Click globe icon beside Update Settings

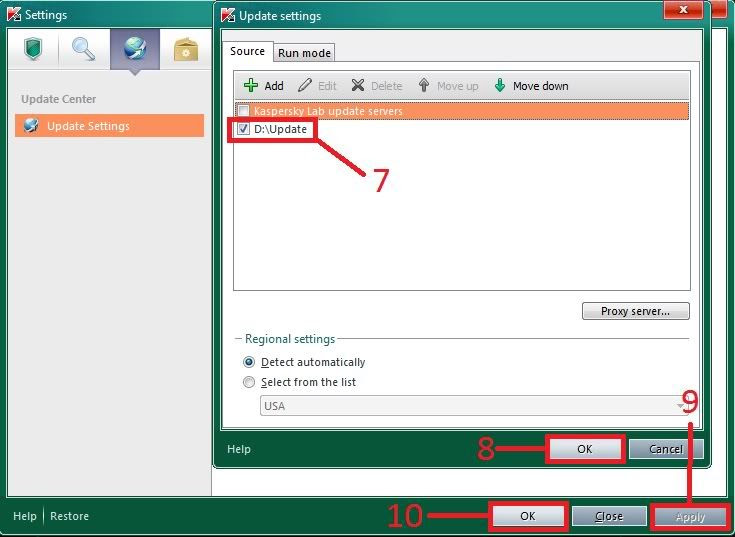(x=31, y=126)
